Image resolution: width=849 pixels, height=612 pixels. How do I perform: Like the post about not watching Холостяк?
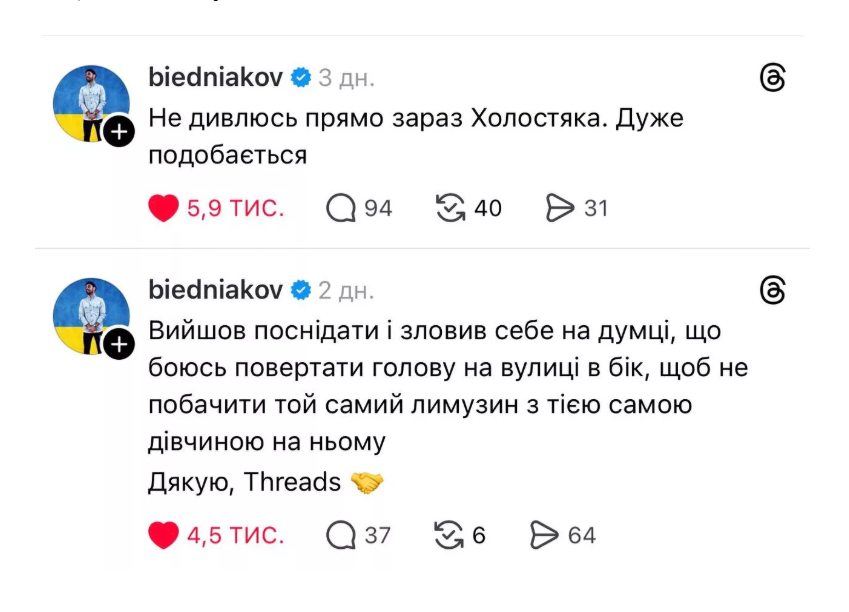[163, 208]
